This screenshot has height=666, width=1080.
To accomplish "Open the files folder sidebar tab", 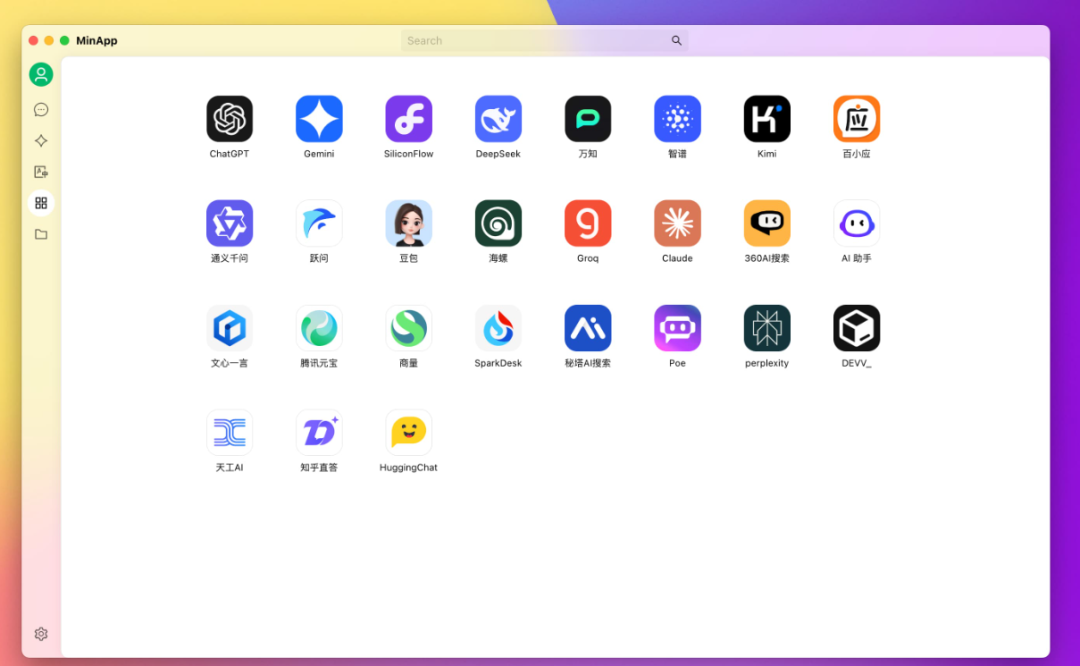I will 41,234.
